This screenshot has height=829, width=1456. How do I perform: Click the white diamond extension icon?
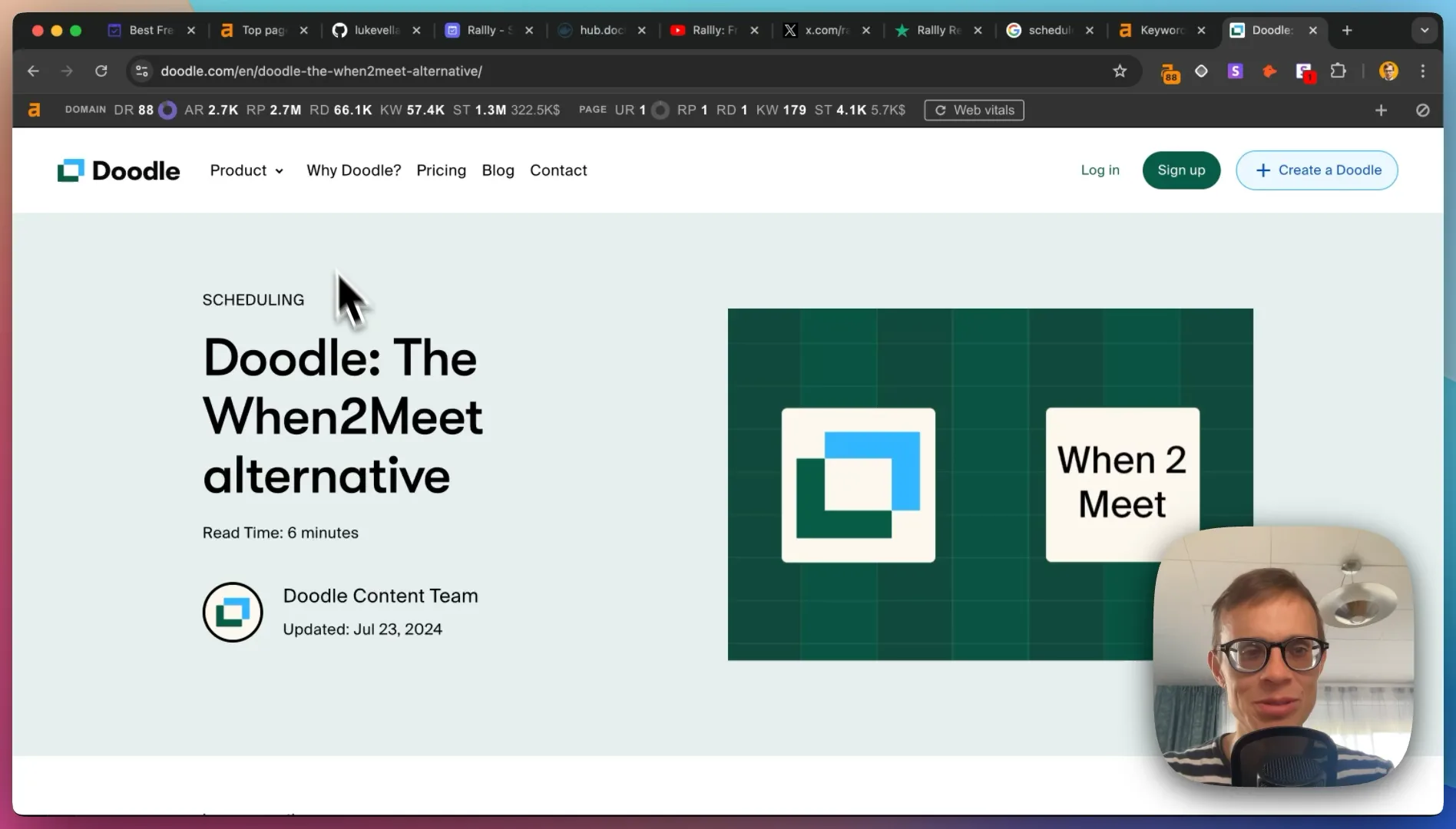(1201, 71)
